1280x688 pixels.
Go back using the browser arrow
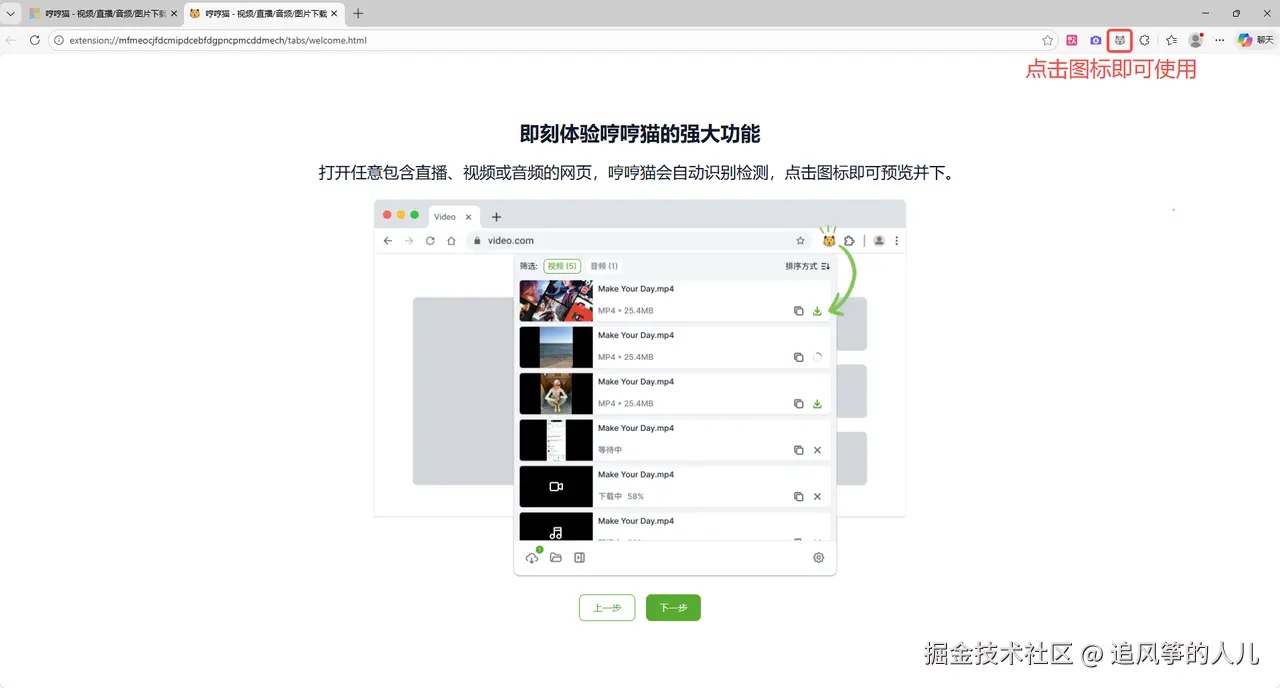11,40
